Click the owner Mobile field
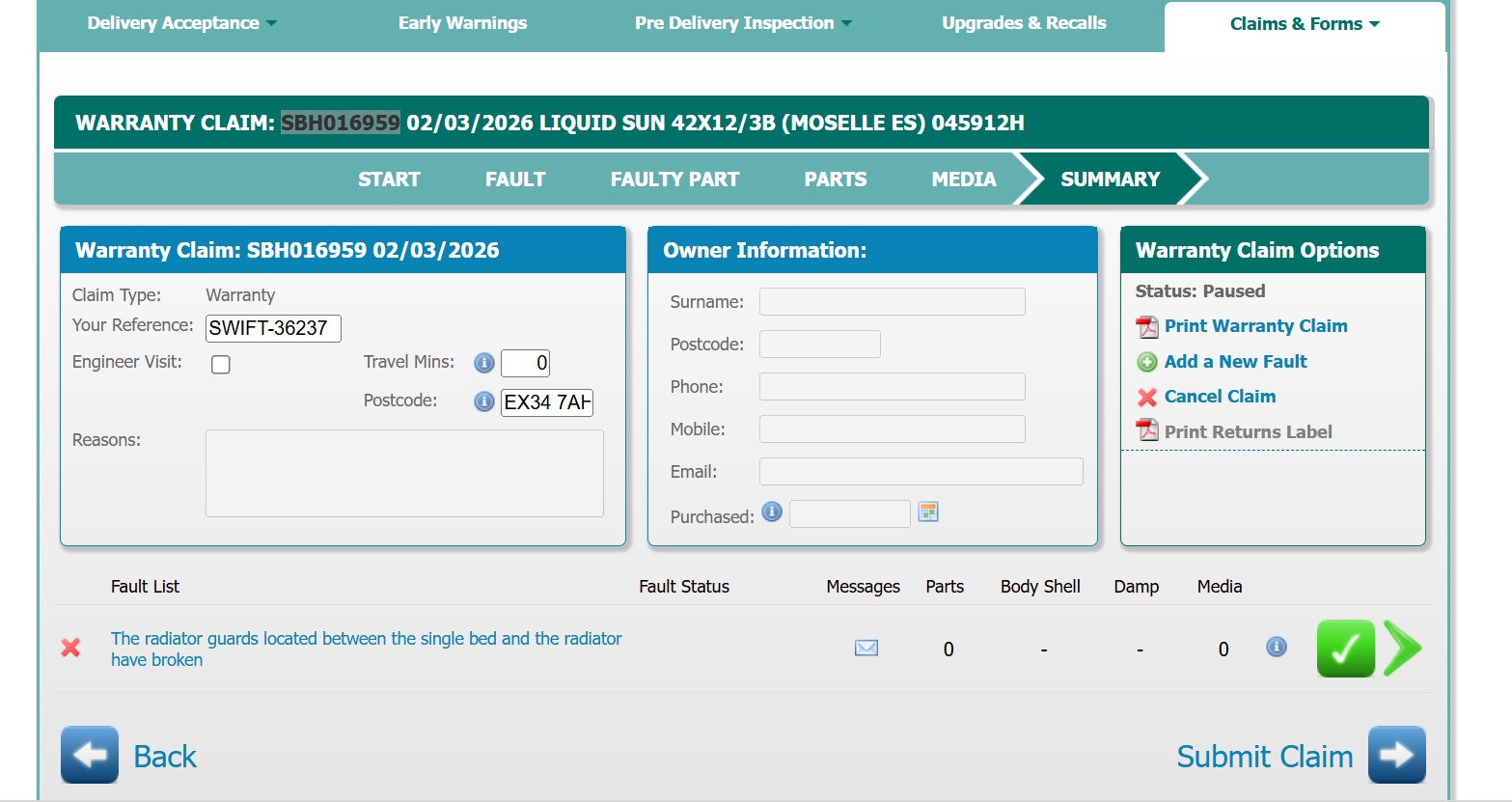1512x802 pixels. pos(893,429)
